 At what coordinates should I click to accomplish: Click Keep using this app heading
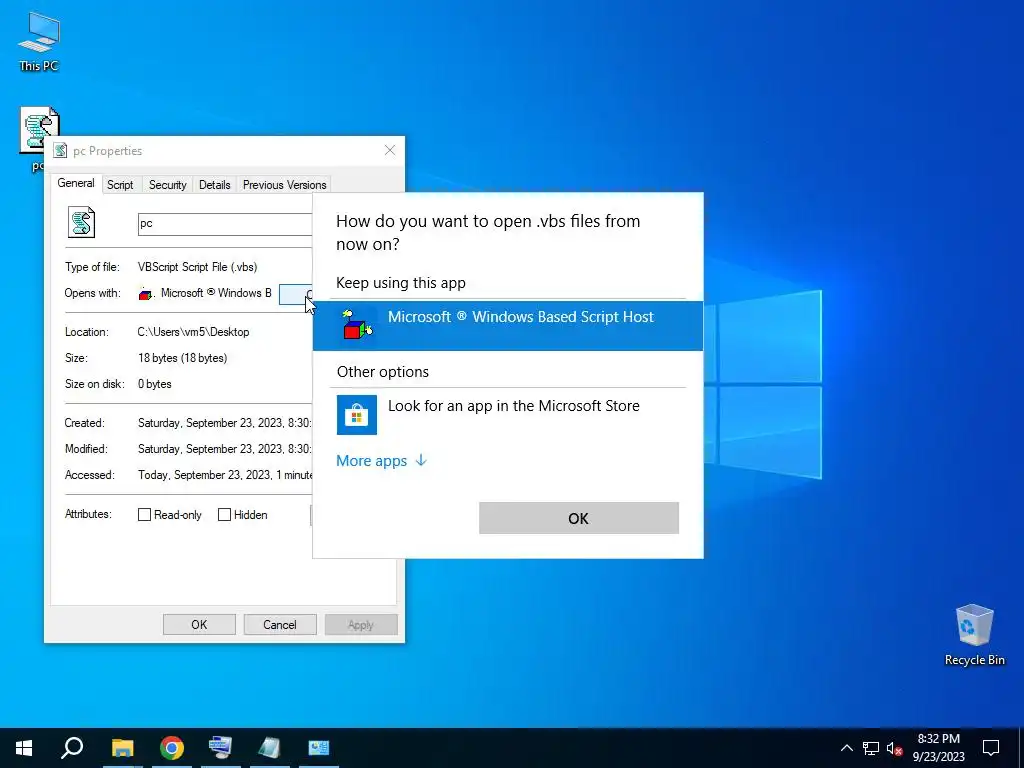pos(401,283)
